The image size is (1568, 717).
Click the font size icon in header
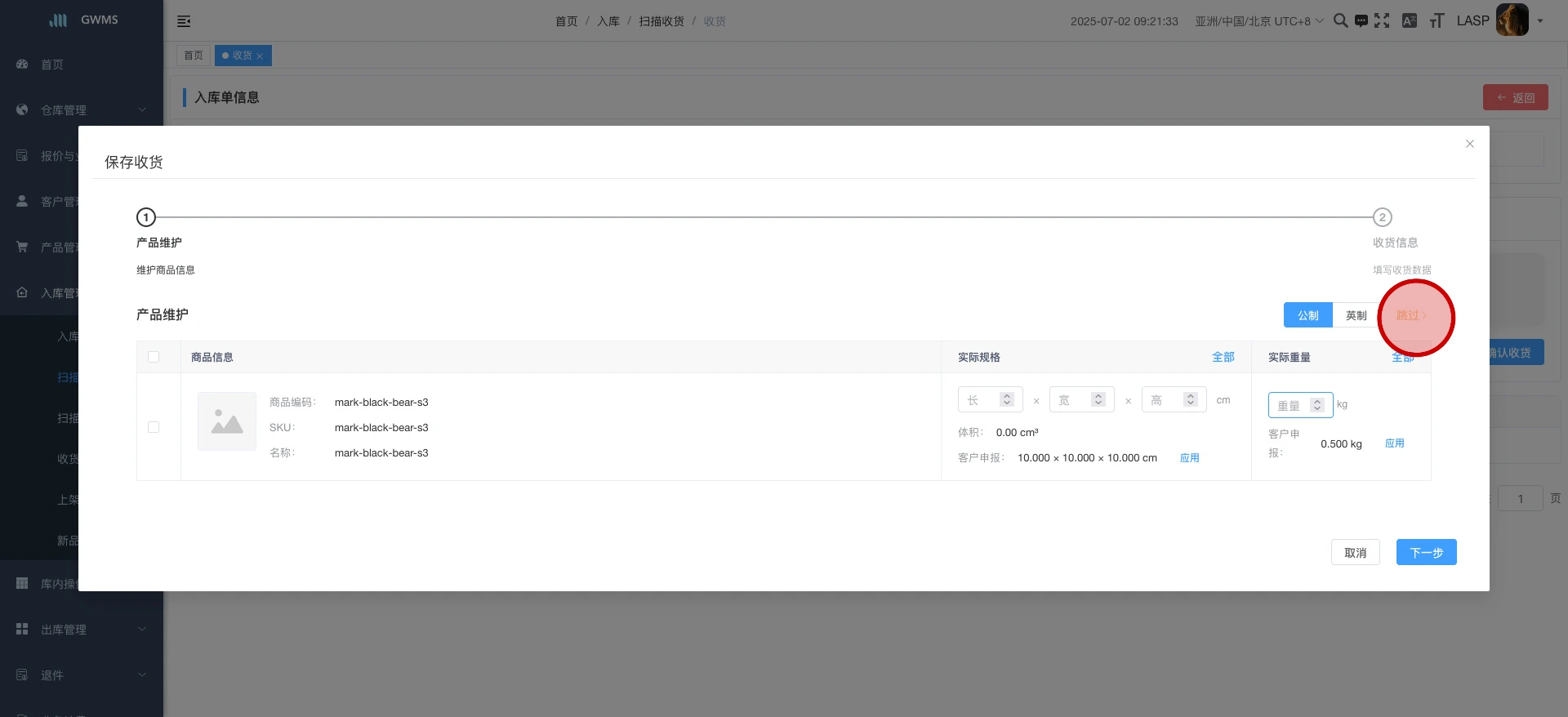tap(1437, 20)
